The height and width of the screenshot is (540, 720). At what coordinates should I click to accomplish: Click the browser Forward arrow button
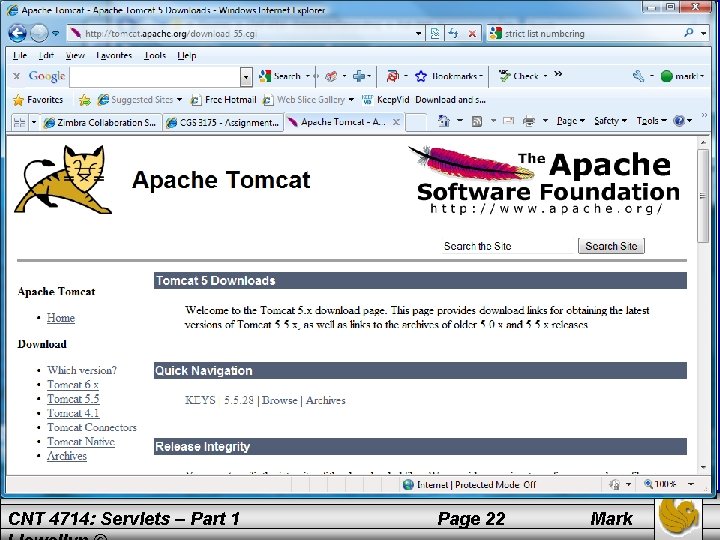click(39, 33)
